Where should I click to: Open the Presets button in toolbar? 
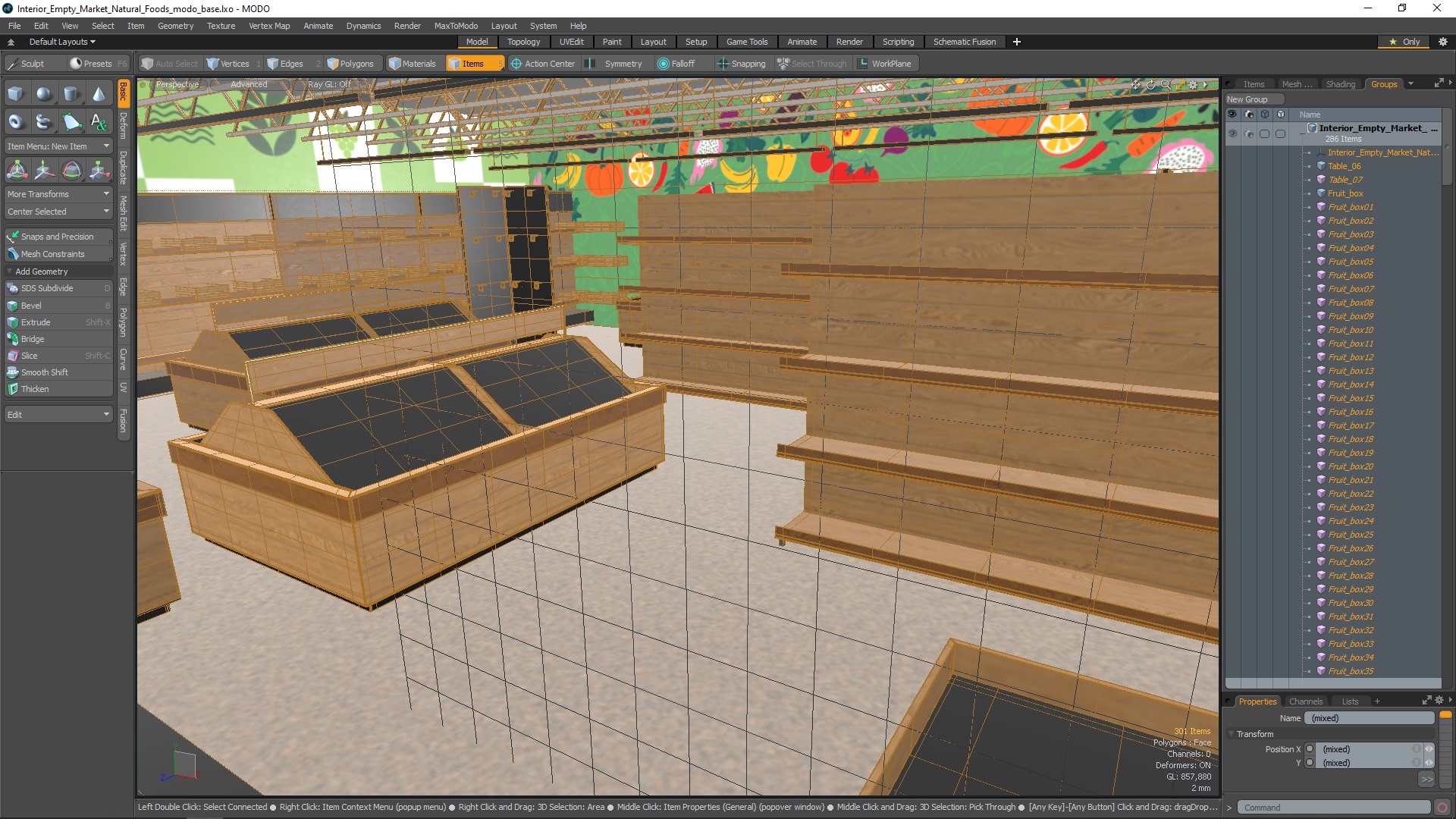(x=92, y=63)
